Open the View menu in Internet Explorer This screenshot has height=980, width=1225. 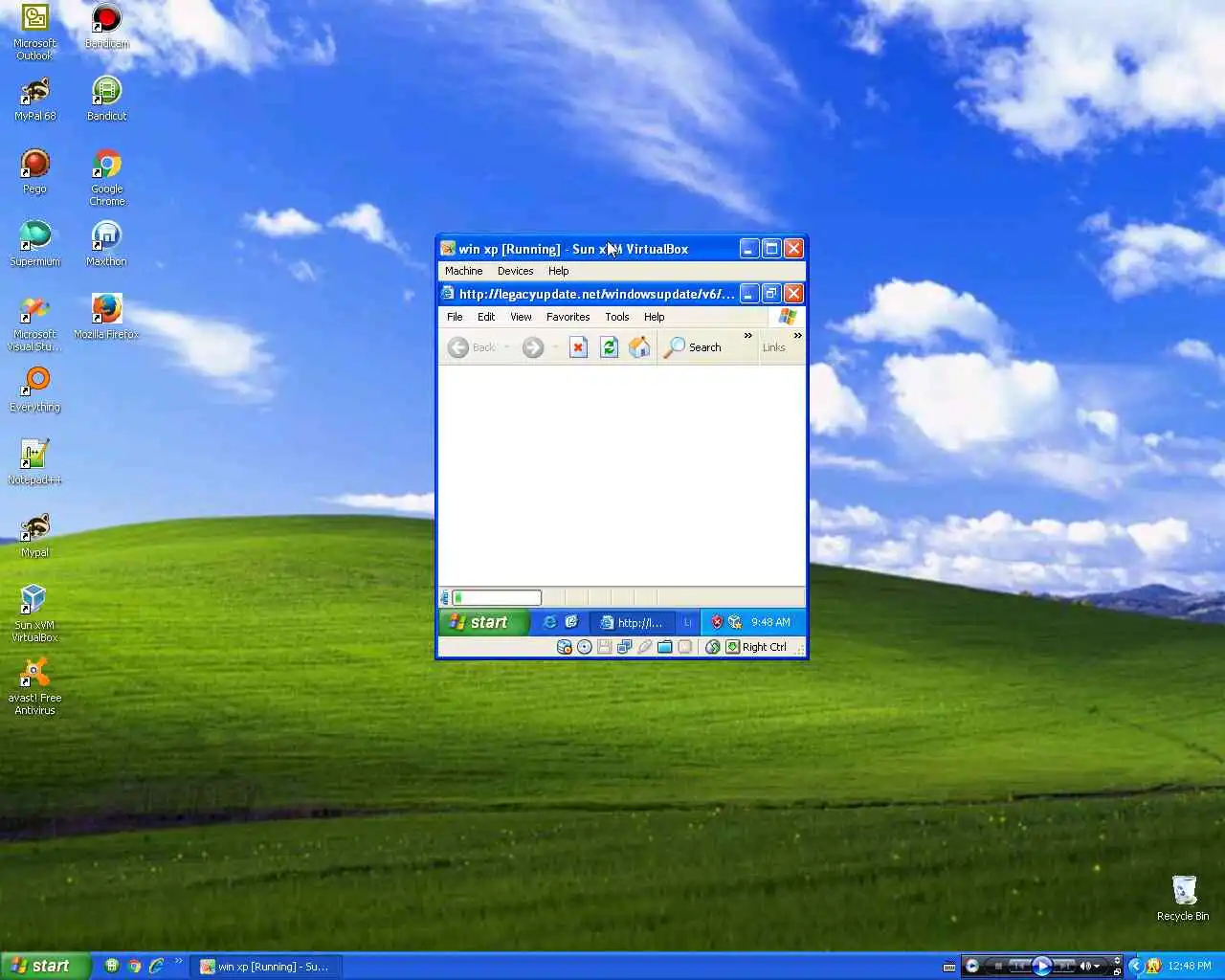[x=521, y=317]
